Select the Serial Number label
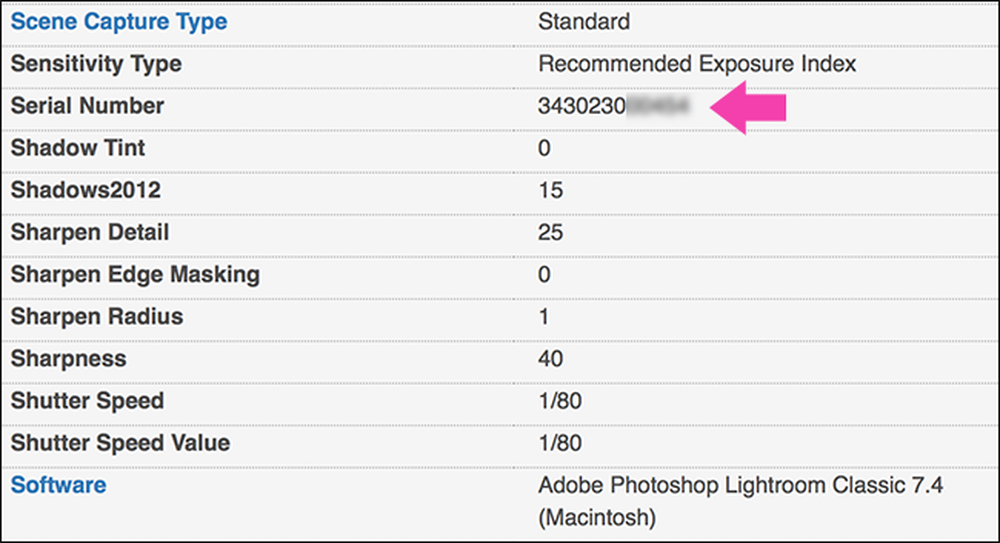 (x=87, y=106)
